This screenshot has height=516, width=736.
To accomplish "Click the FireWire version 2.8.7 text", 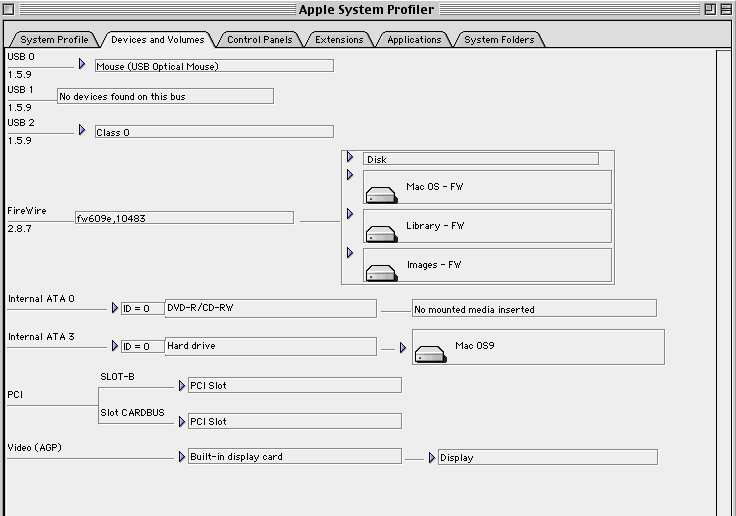I will (20, 229).
